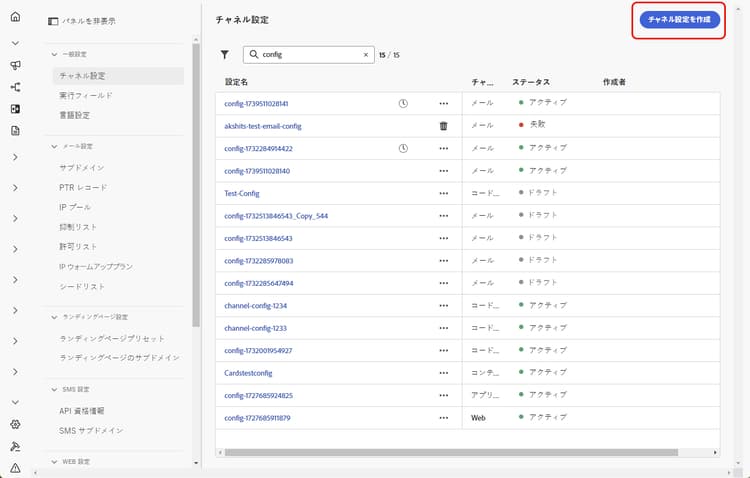
Task: Open the config-1739511028141 link
Action: pyautogui.click(x=256, y=103)
